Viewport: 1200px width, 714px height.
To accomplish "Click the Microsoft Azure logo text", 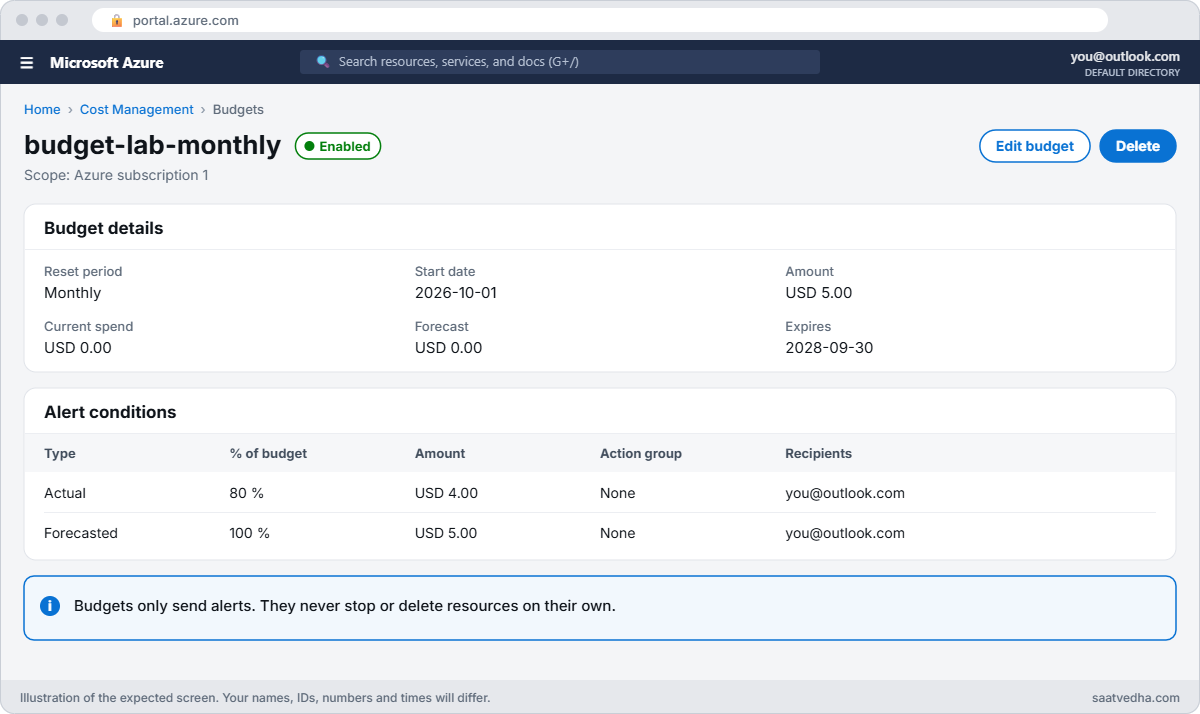I will (107, 62).
